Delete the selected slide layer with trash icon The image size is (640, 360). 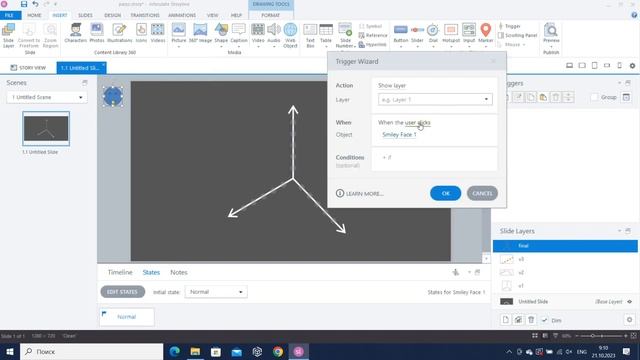[531, 320]
